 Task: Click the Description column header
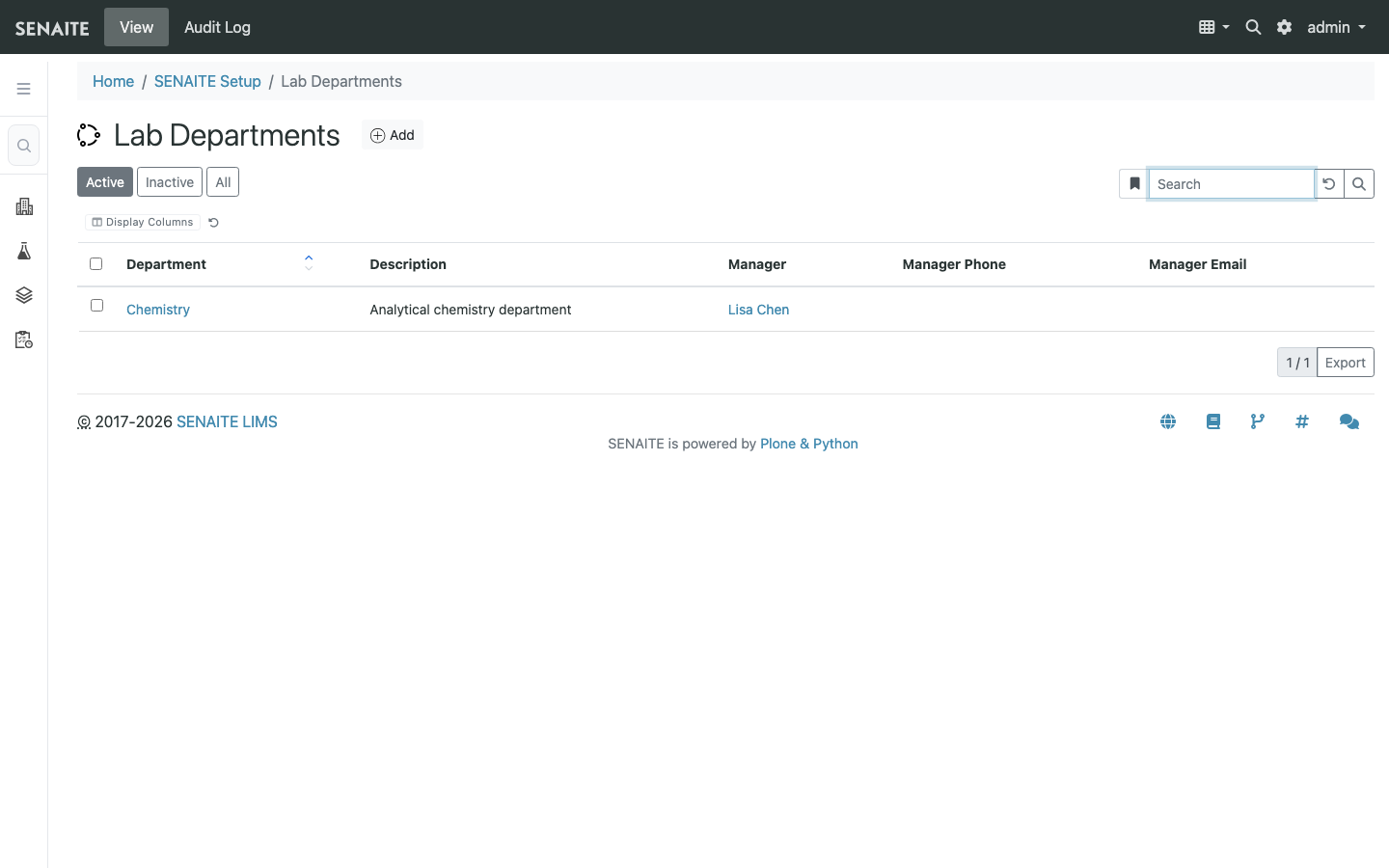tap(408, 264)
